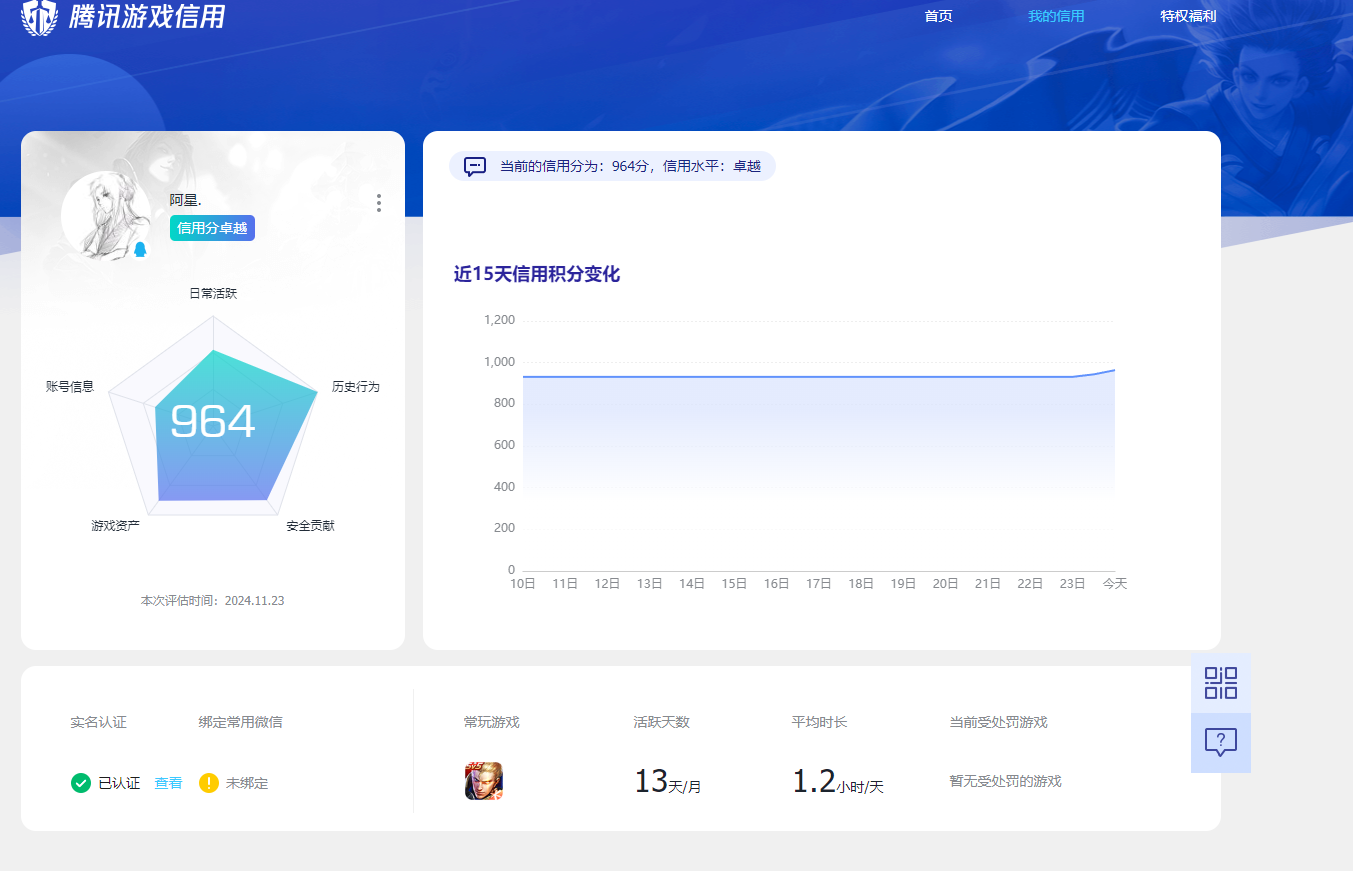Open the 查看 link for real-name verification
The height and width of the screenshot is (871, 1353).
point(168,783)
